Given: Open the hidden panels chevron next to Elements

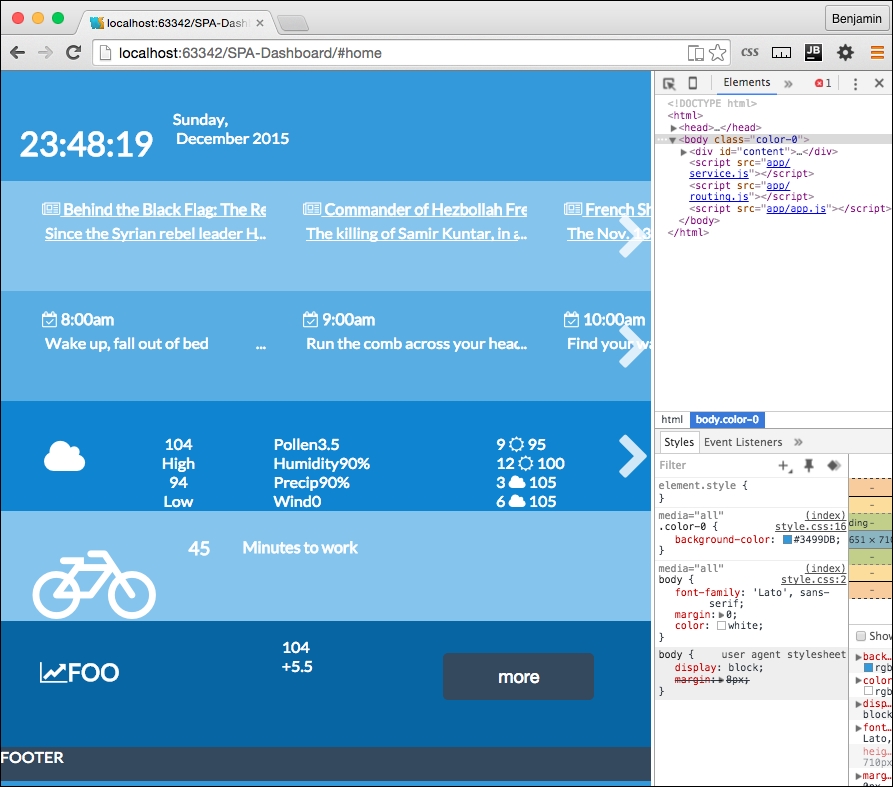Looking at the screenshot, I should 789,83.
